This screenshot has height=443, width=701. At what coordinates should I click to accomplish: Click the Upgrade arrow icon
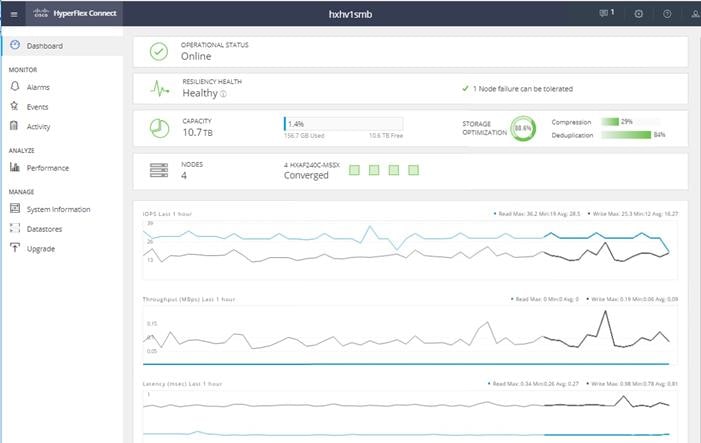(x=15, y=247)
